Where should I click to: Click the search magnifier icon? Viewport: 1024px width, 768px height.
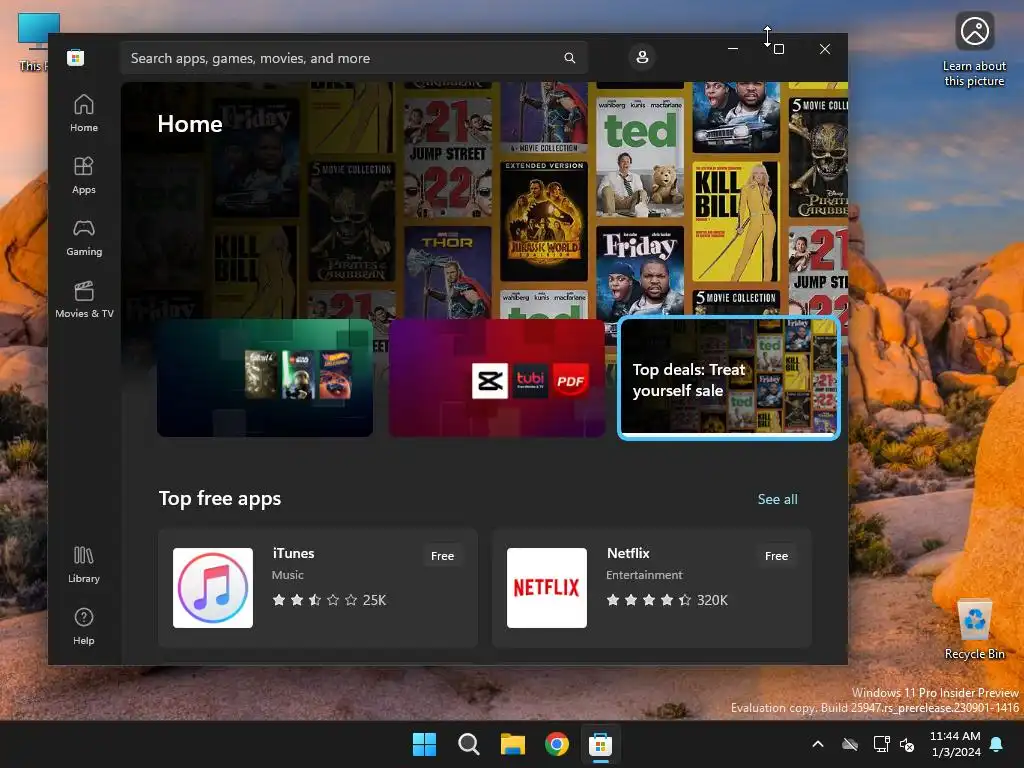click(x=569, y=58)
